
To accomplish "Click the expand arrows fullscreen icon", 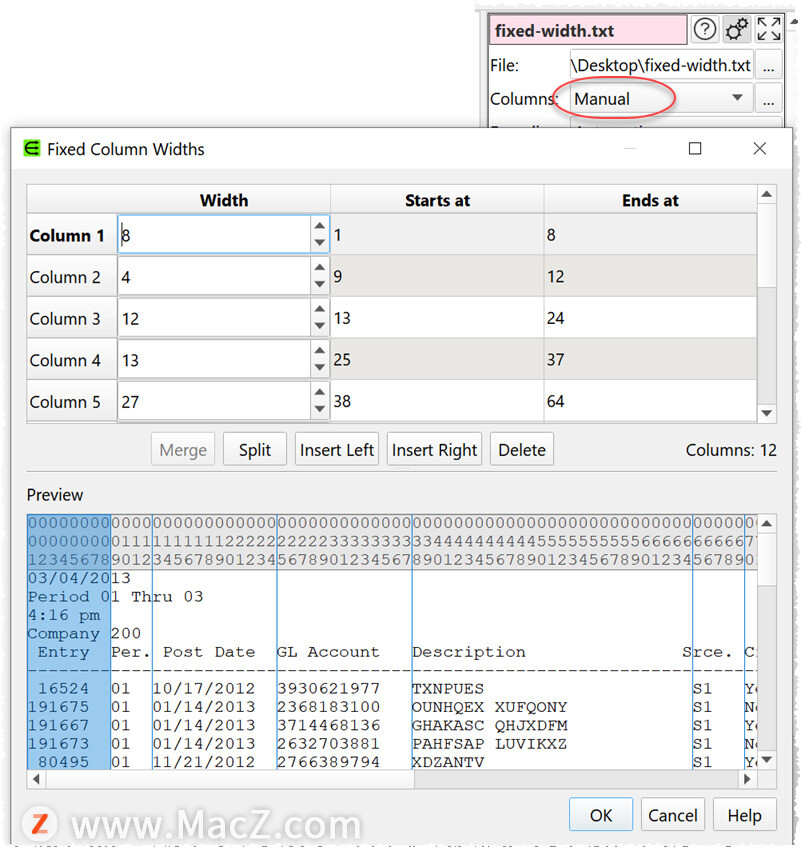I will tap(768, 29).
